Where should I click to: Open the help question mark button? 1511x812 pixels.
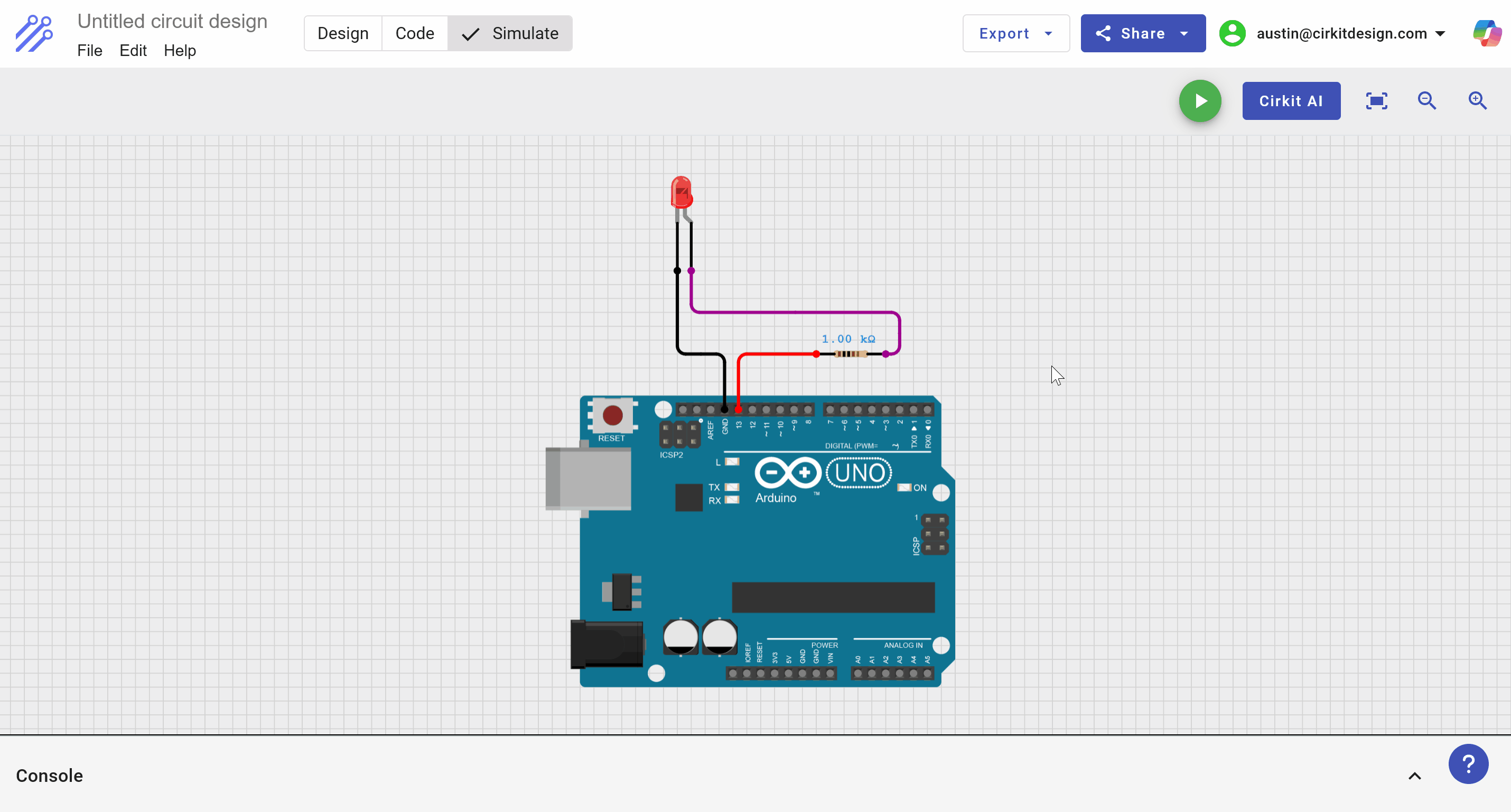1468,764
